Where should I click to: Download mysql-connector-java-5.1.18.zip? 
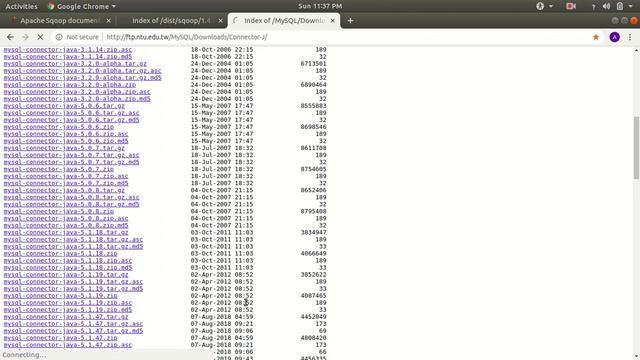[60, 253]
